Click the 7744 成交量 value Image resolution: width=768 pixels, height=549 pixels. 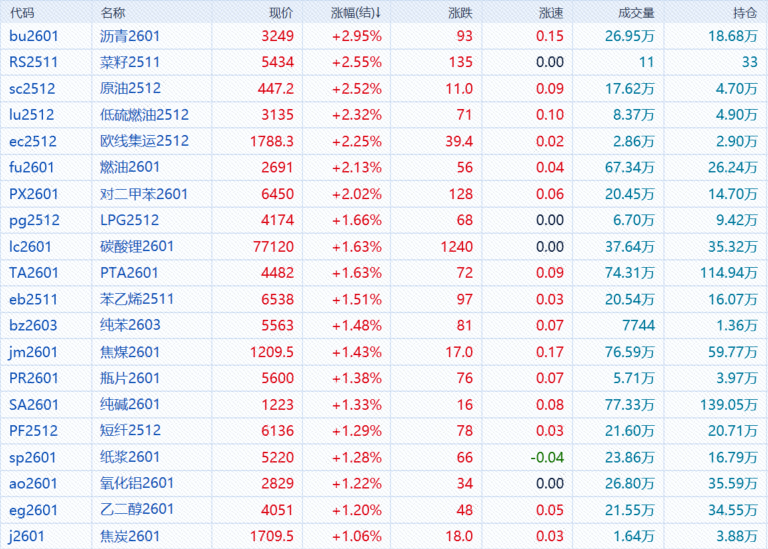click(x=638, y=326)
